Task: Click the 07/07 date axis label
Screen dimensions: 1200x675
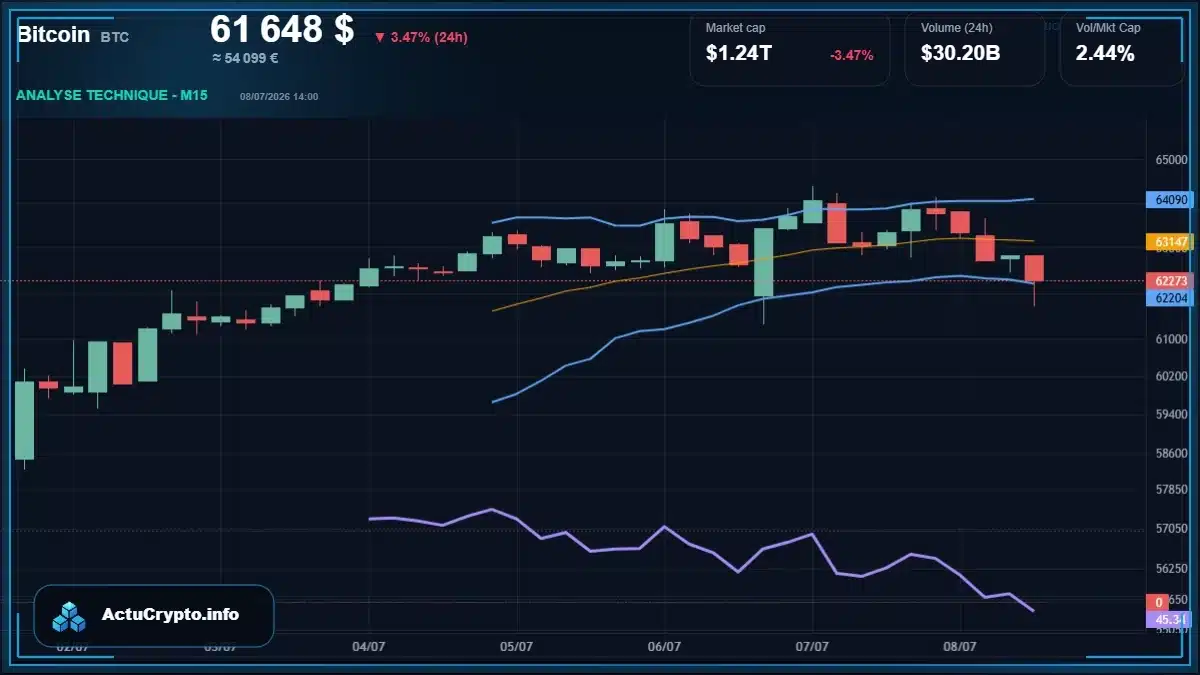Action: click(812, 647)
